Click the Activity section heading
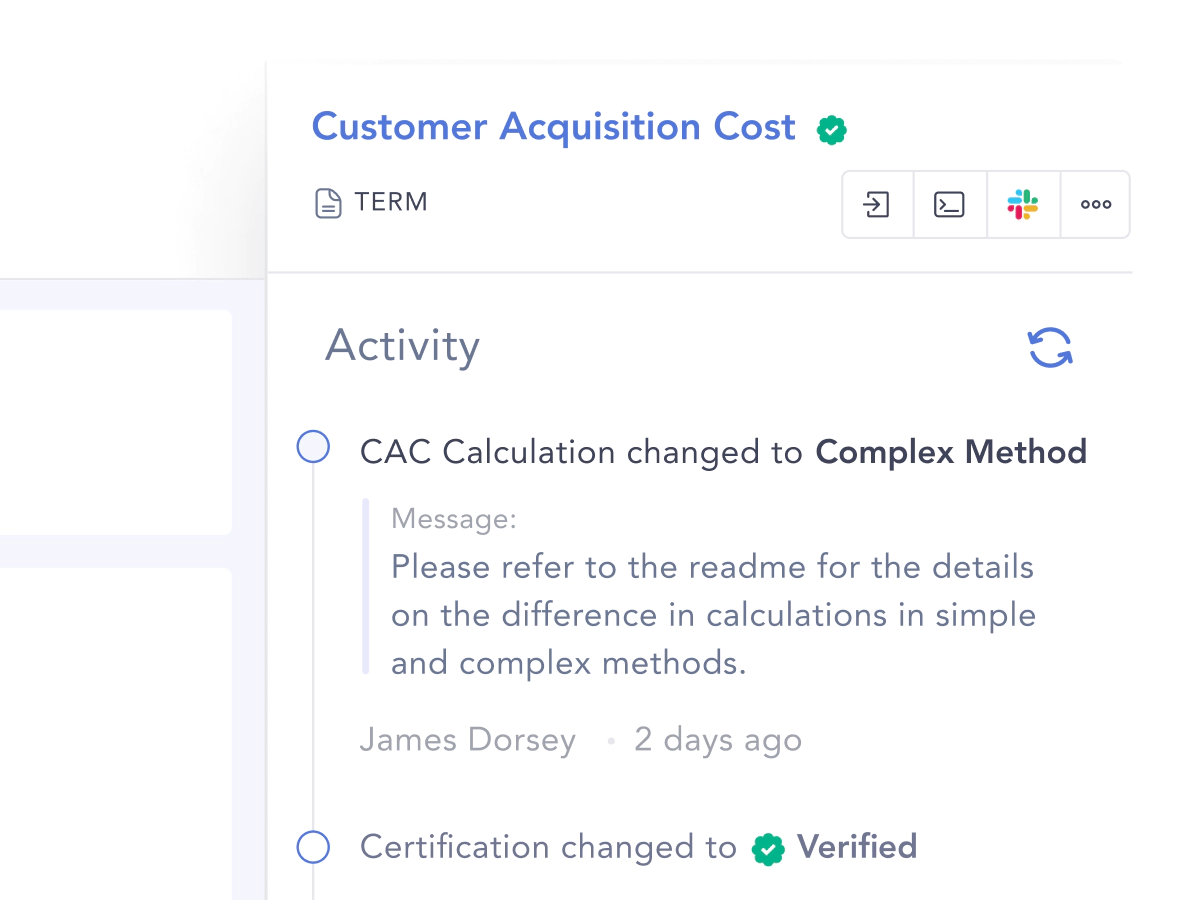Viewport: 1192px width, 900px height. tap(402, 347)
